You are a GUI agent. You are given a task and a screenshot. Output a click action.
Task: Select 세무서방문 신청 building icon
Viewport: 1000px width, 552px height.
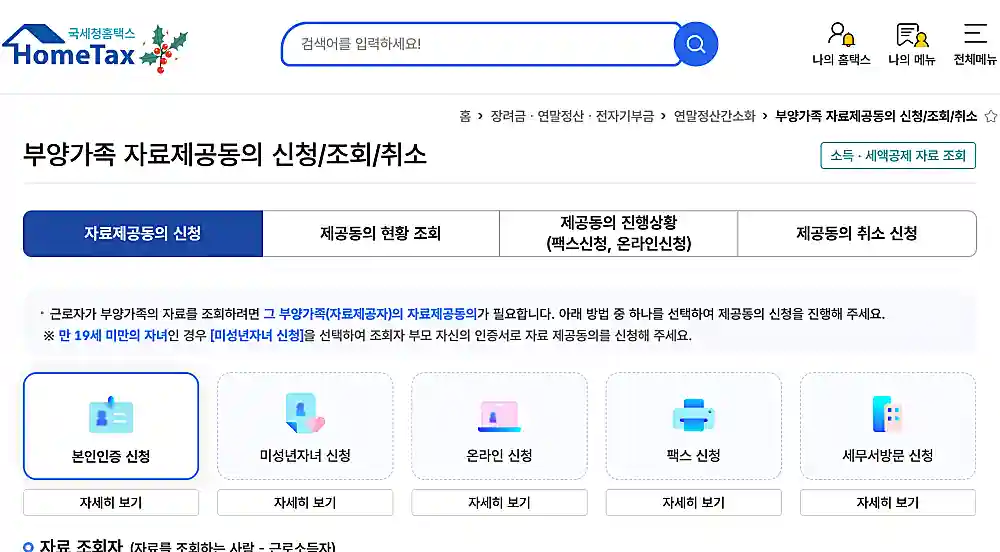887,414
